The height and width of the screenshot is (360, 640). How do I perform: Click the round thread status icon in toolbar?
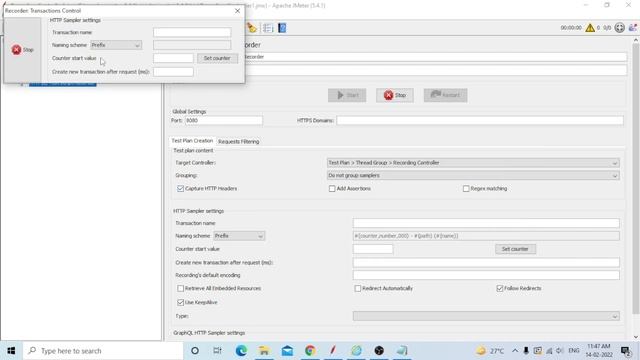[620, 28]
